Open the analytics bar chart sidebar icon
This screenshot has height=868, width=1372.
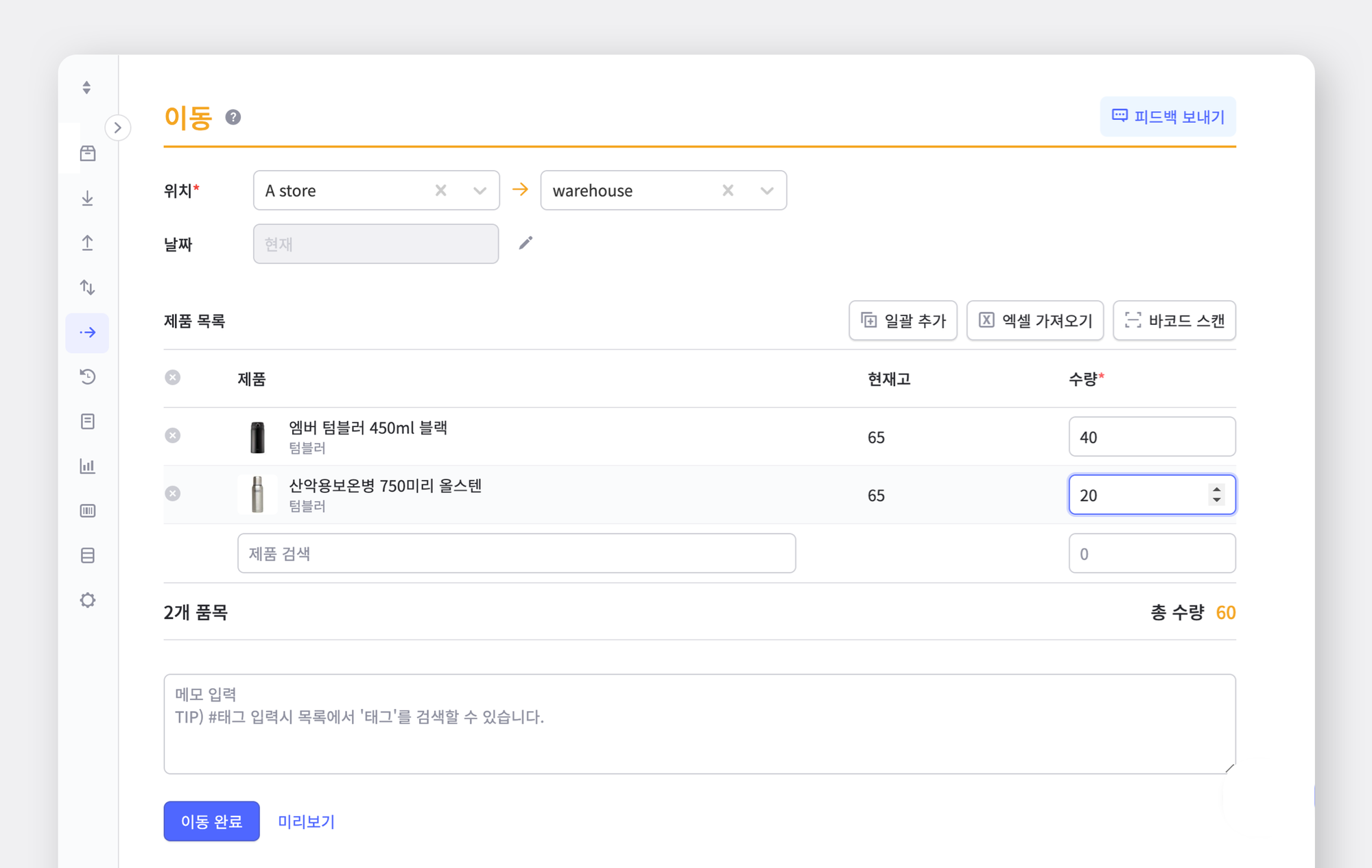click(x=87, y=466)
